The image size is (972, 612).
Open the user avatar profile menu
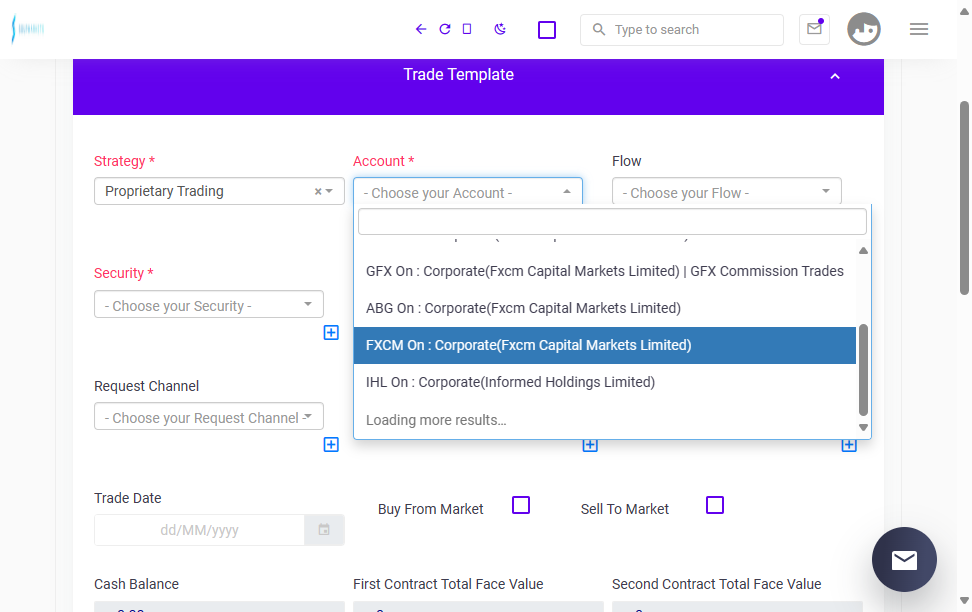[x=864, y=29]
